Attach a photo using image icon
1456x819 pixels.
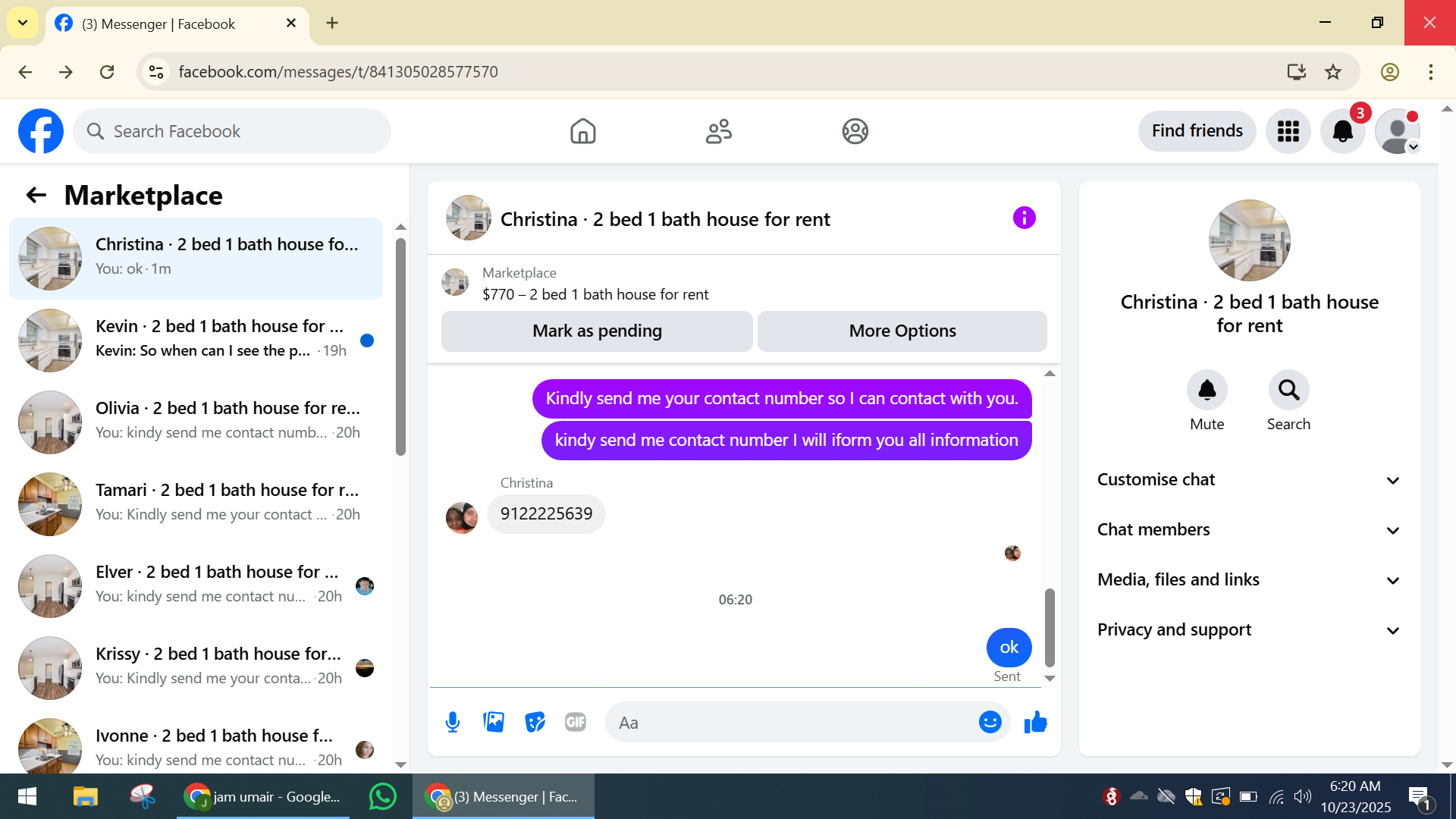coord(494,722)
